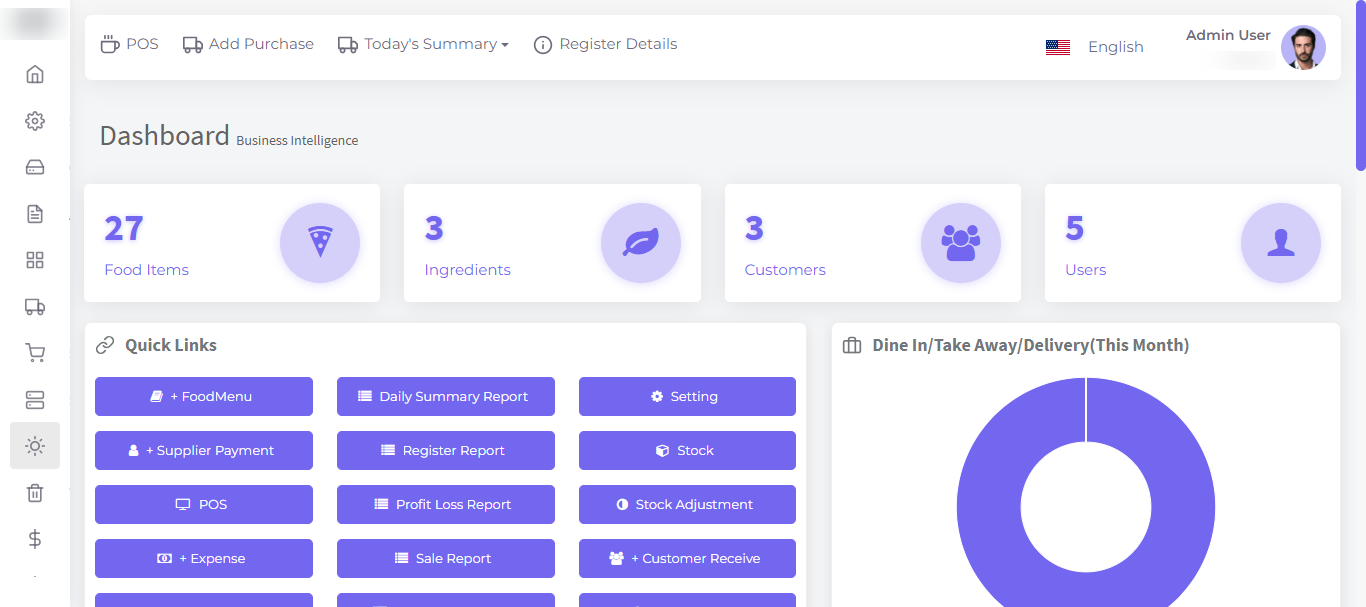Open the shopping cart sidebar icon
The image size is (1366, 607).
pos(35,353)
